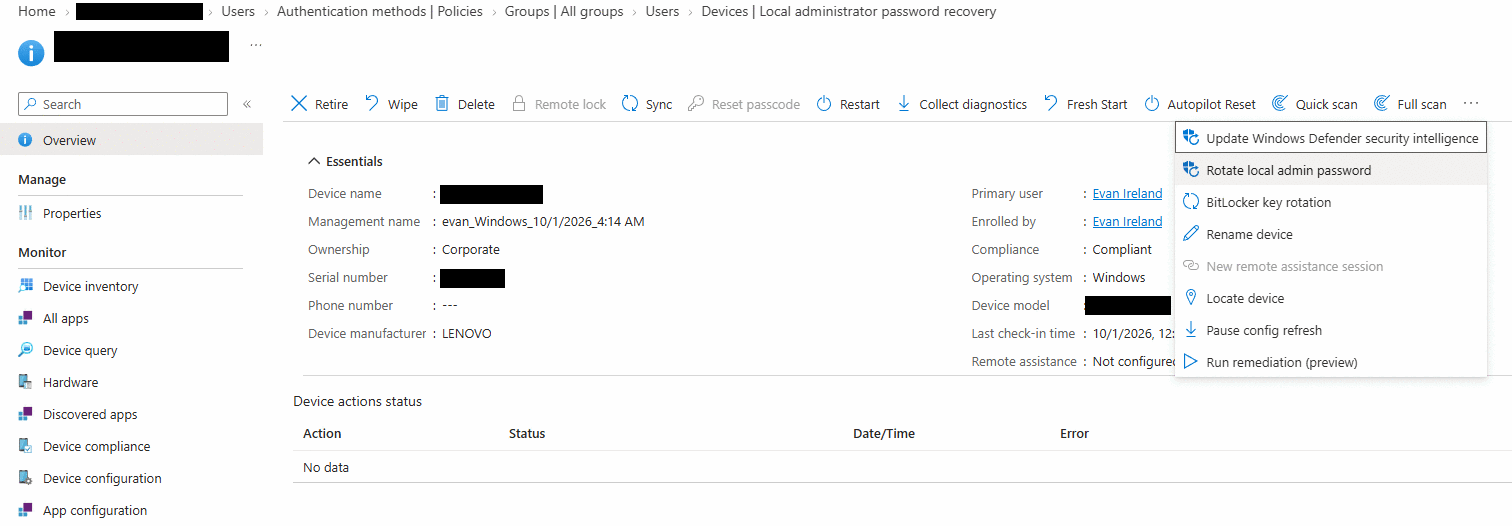This screenshot has width=1512, height=526.
Task: Open the toolbar more actions ellipsis
Action: click(x=1470, y=104)
